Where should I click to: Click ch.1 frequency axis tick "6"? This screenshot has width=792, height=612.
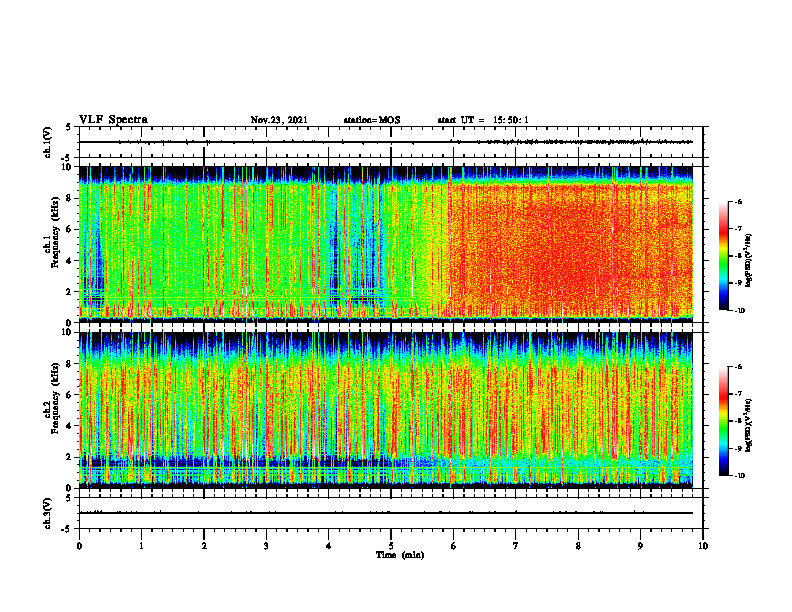point(70,229)
